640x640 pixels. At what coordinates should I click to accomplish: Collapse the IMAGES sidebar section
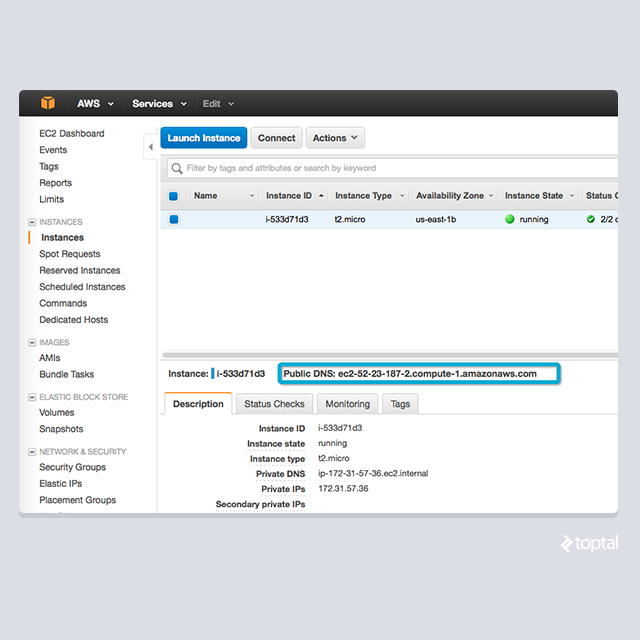tap(32, 342)
